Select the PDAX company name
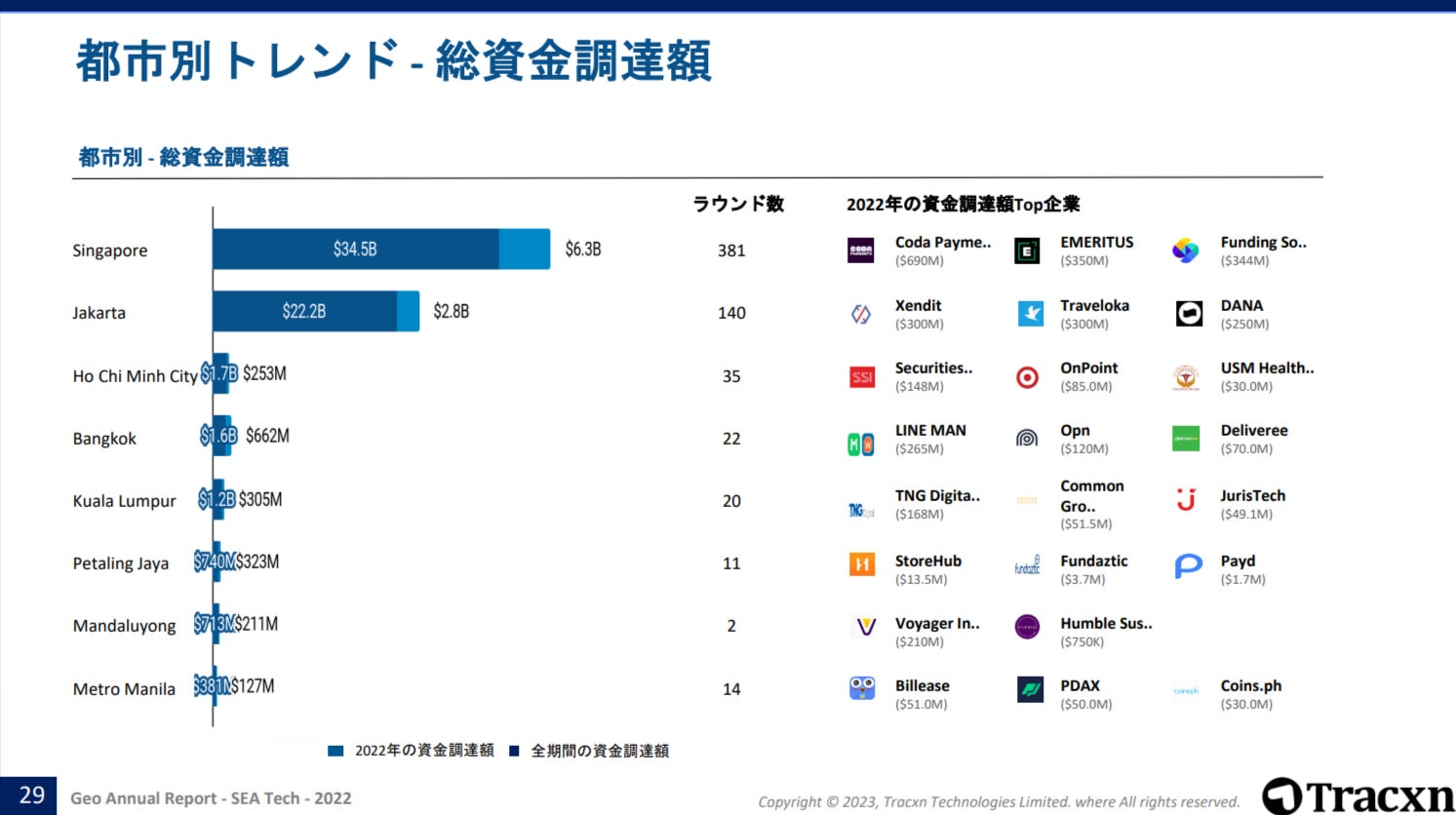The width and height of the screenshot is (1456, 815). [1081, 685]
